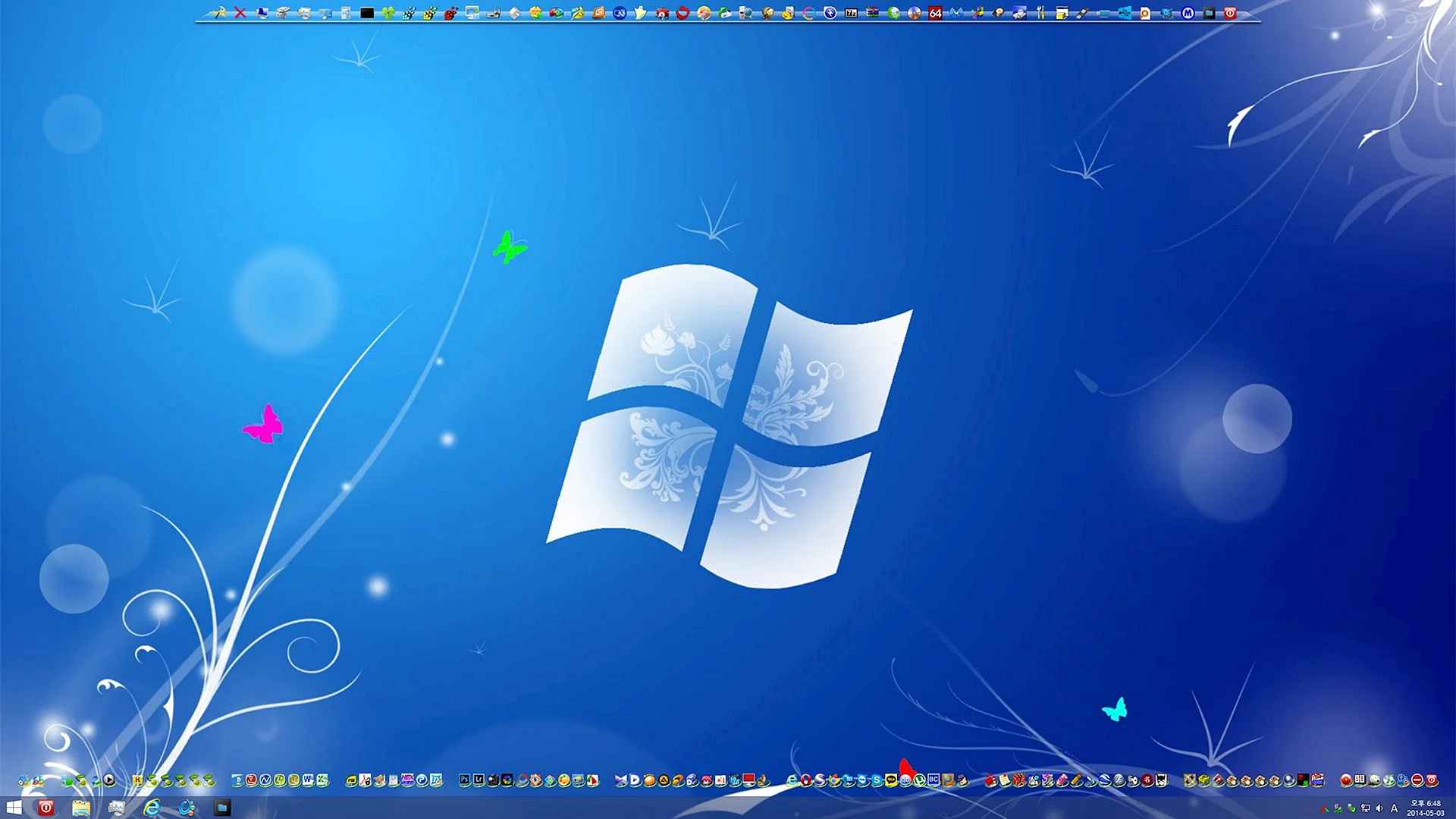1456x819 pixels.
Task: Open the printer icon in top dock
Action: 283,13
